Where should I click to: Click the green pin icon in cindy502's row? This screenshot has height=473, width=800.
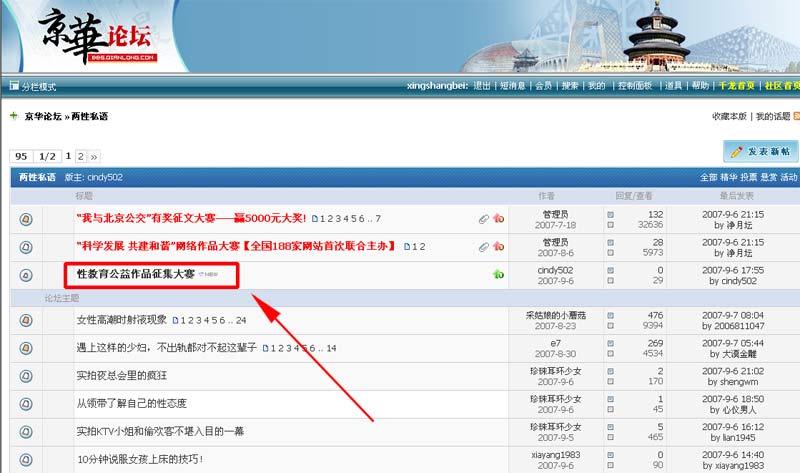pyautogui.click(x=498, y=274)
